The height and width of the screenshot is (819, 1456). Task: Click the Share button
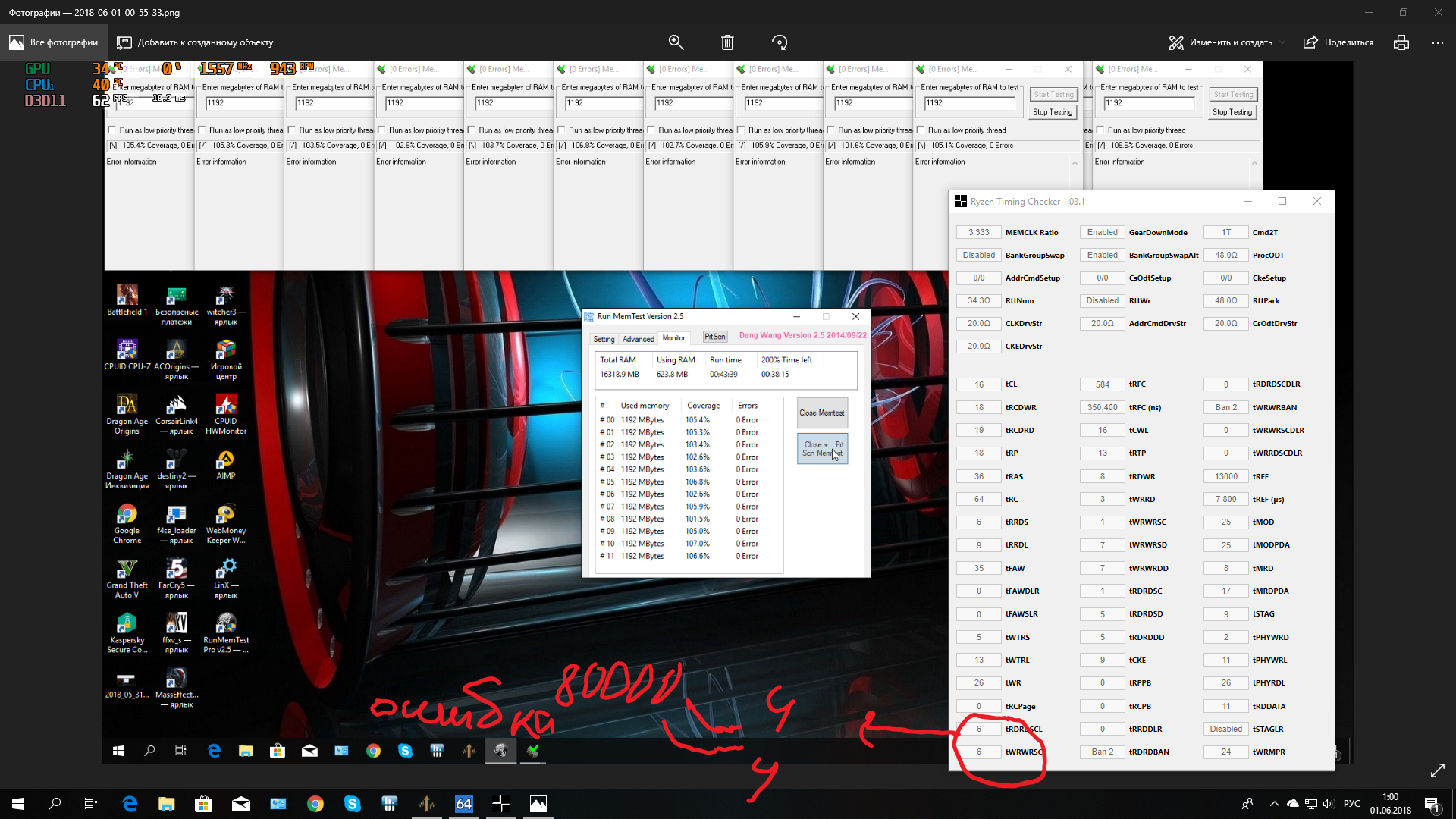(1338, 42)
